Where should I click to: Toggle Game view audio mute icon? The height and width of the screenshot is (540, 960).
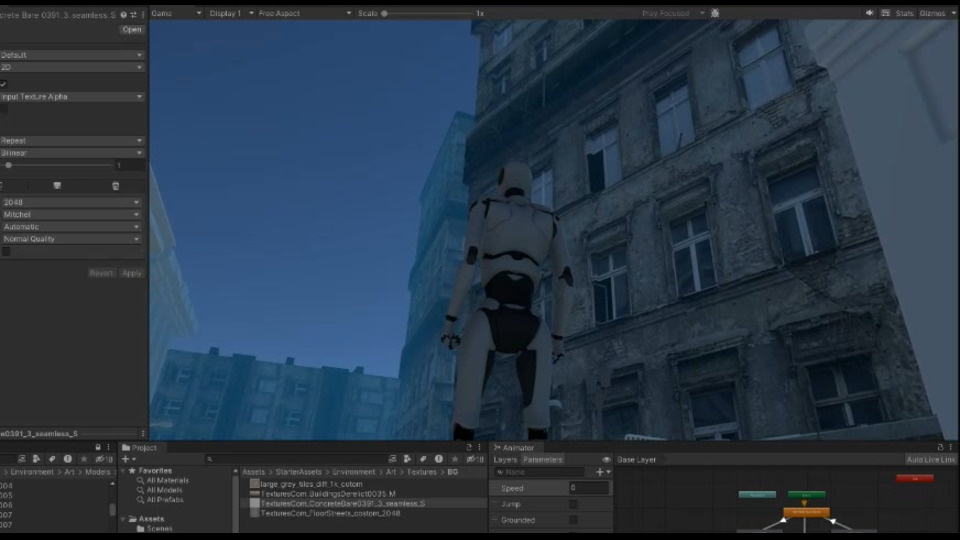pyautogui.click(x=869, y=13)
